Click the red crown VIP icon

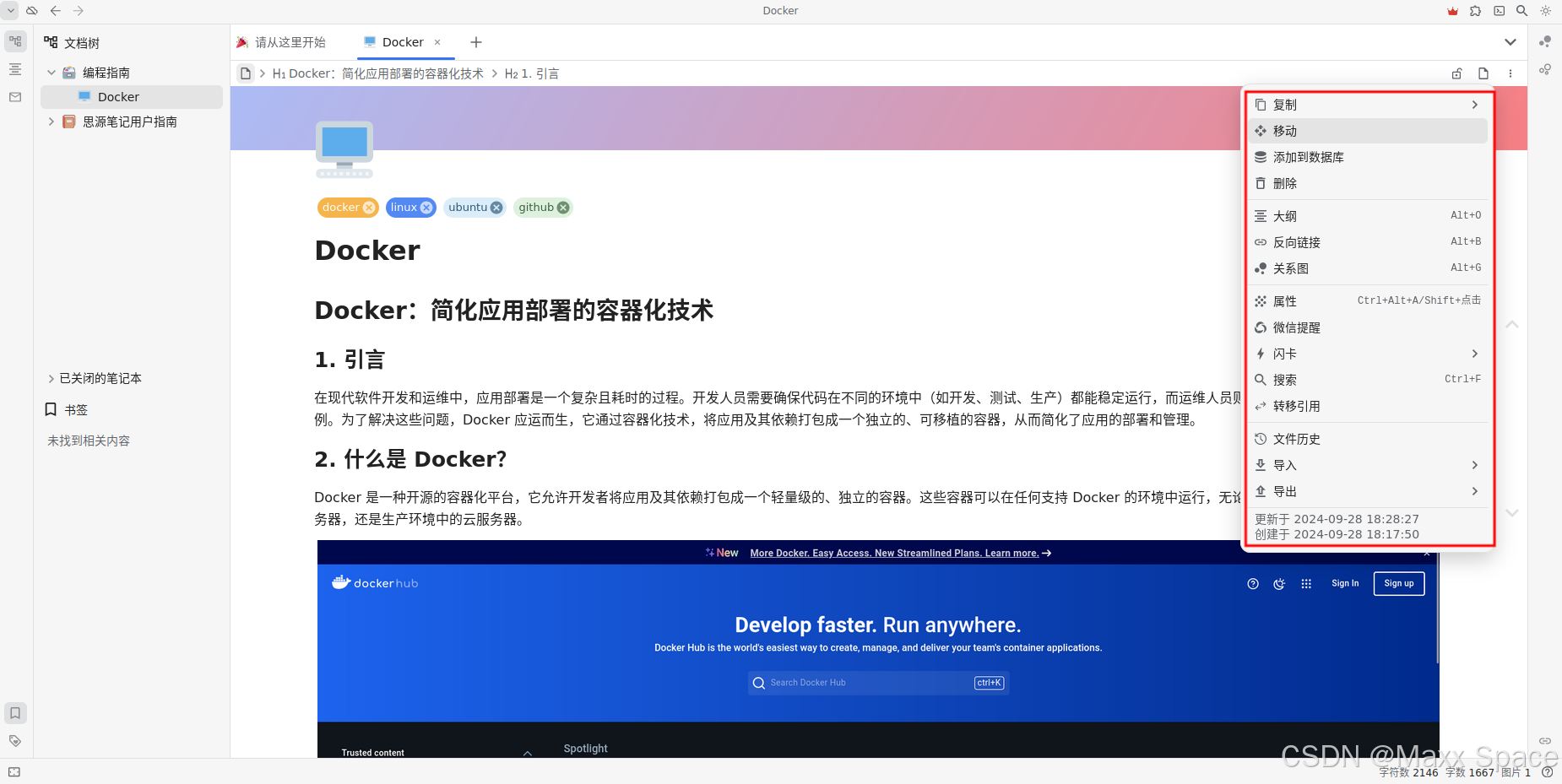tap(1452, 11)
